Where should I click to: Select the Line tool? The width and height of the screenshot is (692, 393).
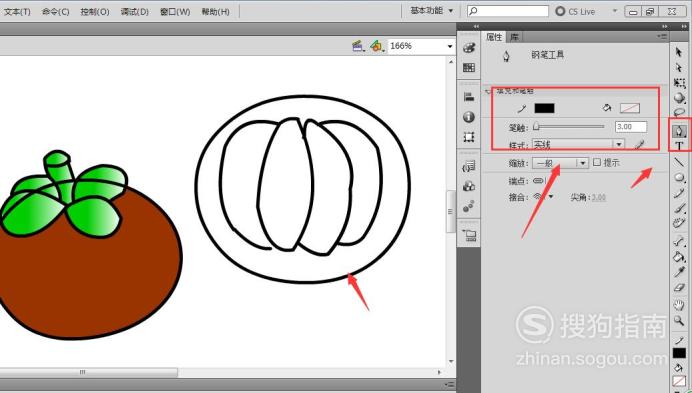click(x=679, y=162)
